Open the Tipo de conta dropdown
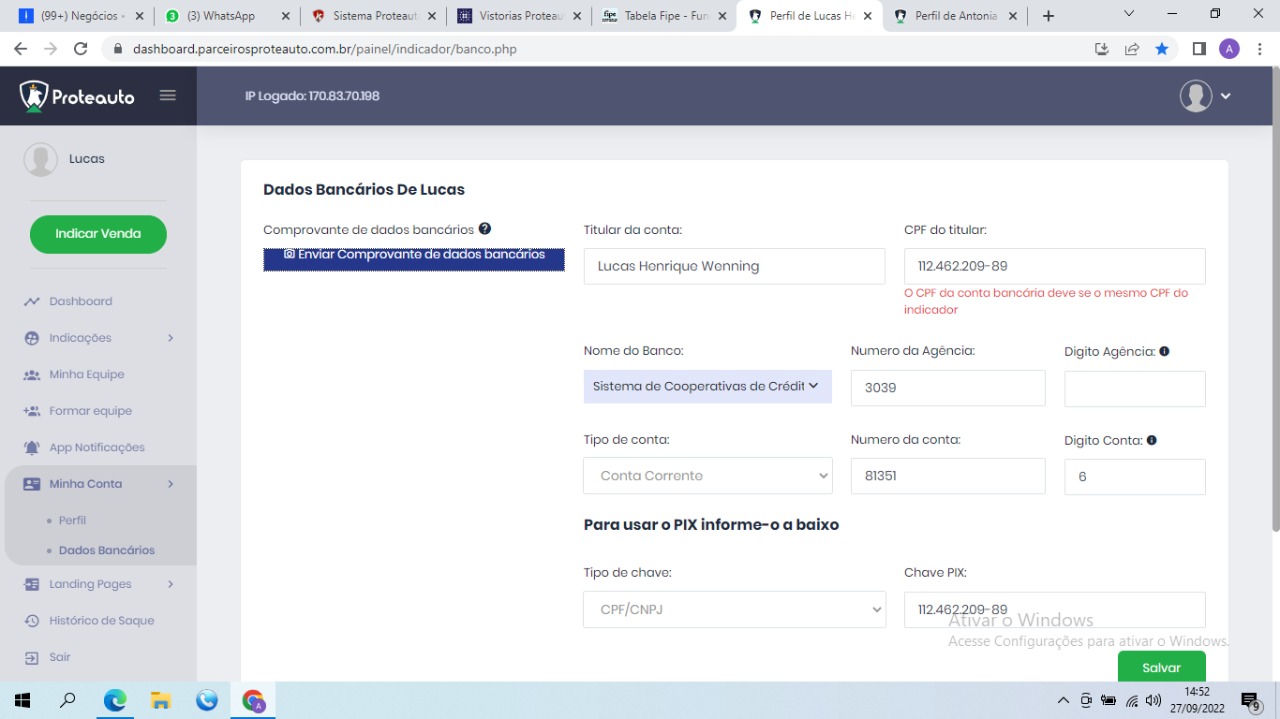 click(x=707, y=476)
